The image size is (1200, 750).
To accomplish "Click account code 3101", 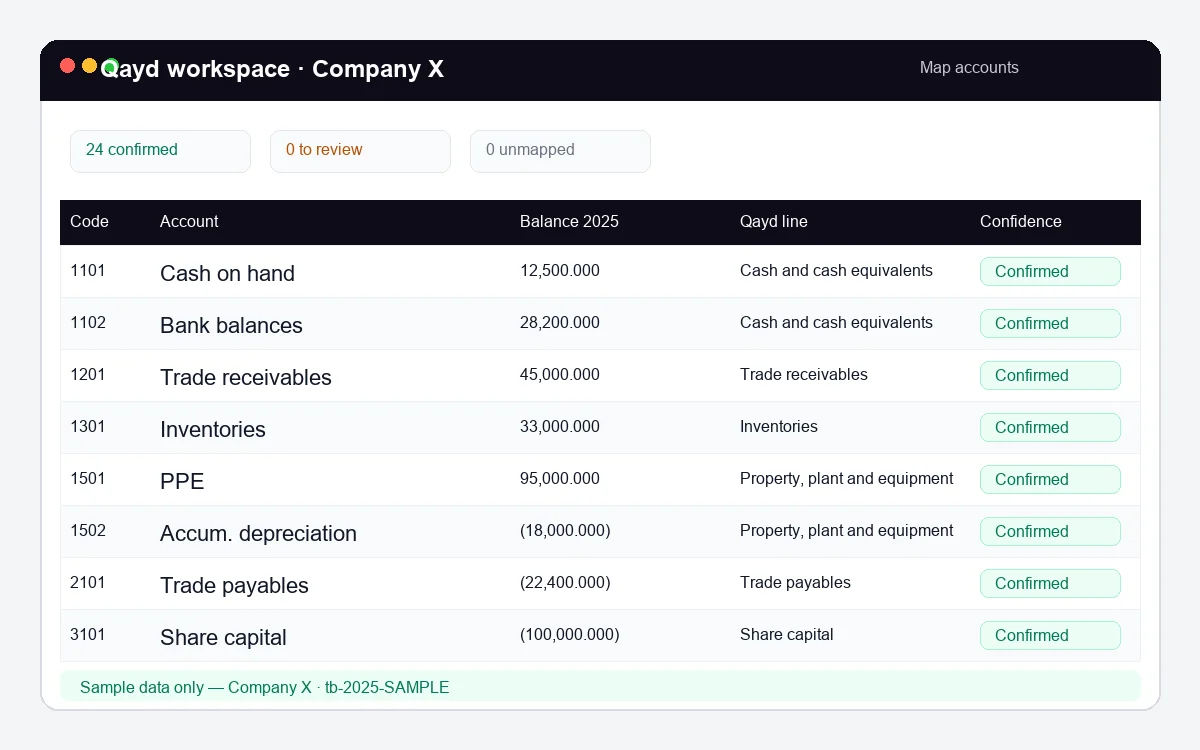I will point(88,634).
